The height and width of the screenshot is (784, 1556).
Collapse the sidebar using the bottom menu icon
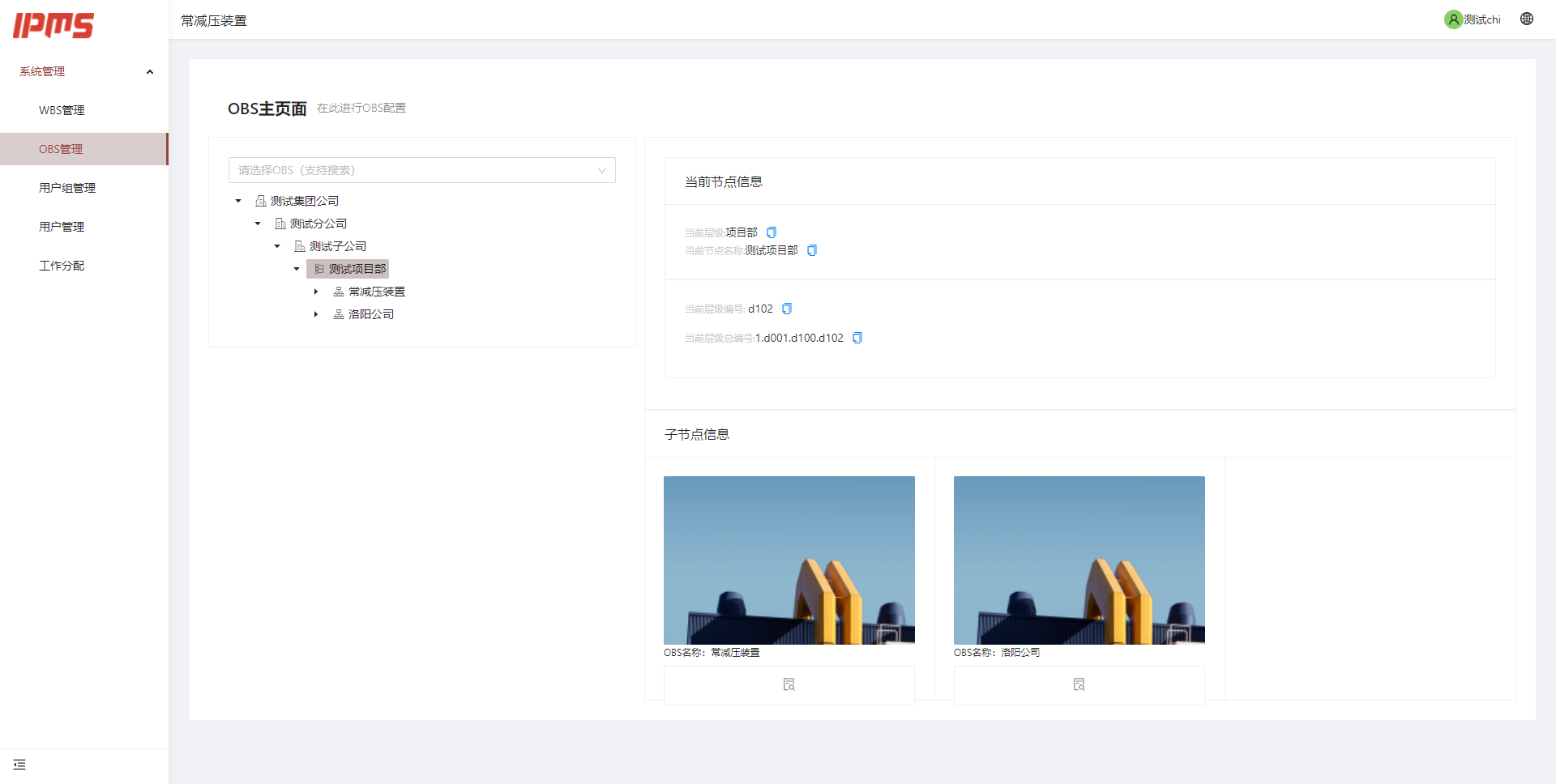(19, 765)
